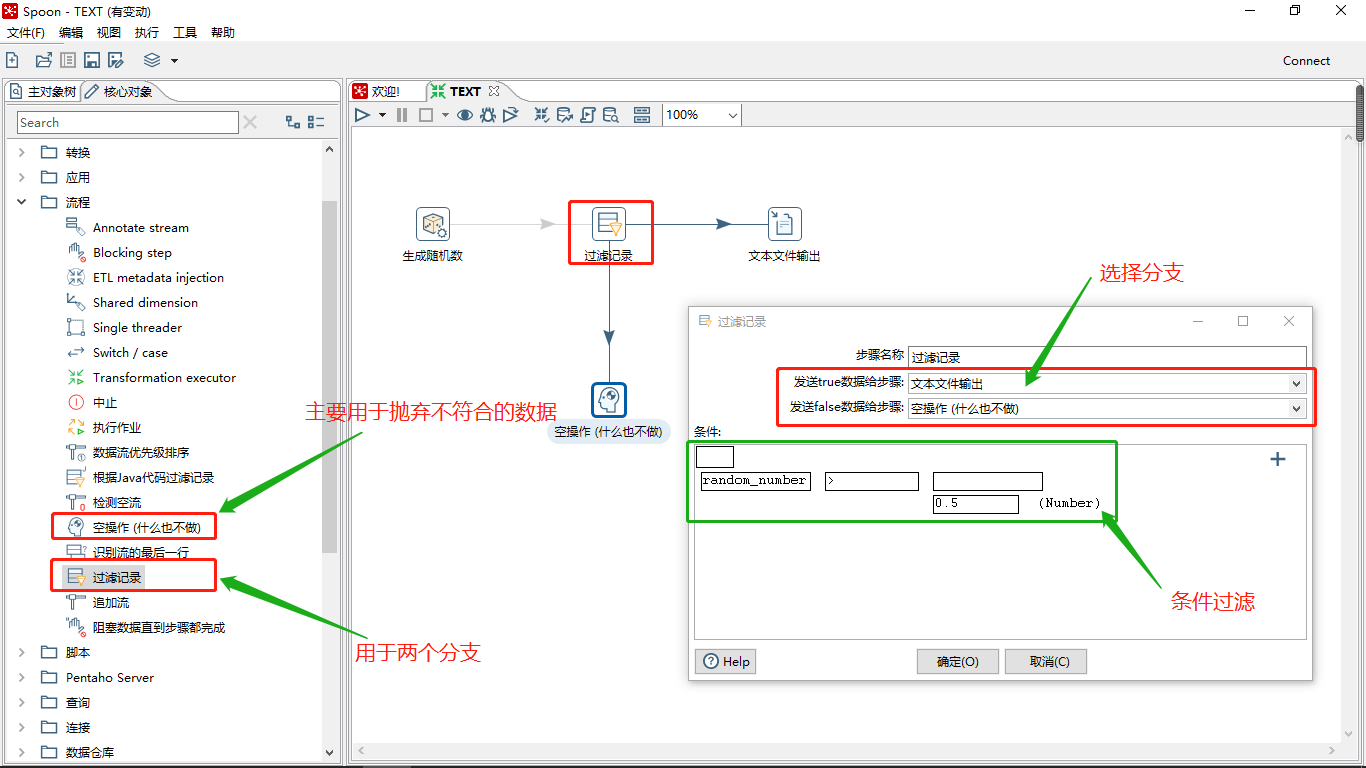Open the perspectives layers icon
1366x768 pixels.
(x=152, y=60)
